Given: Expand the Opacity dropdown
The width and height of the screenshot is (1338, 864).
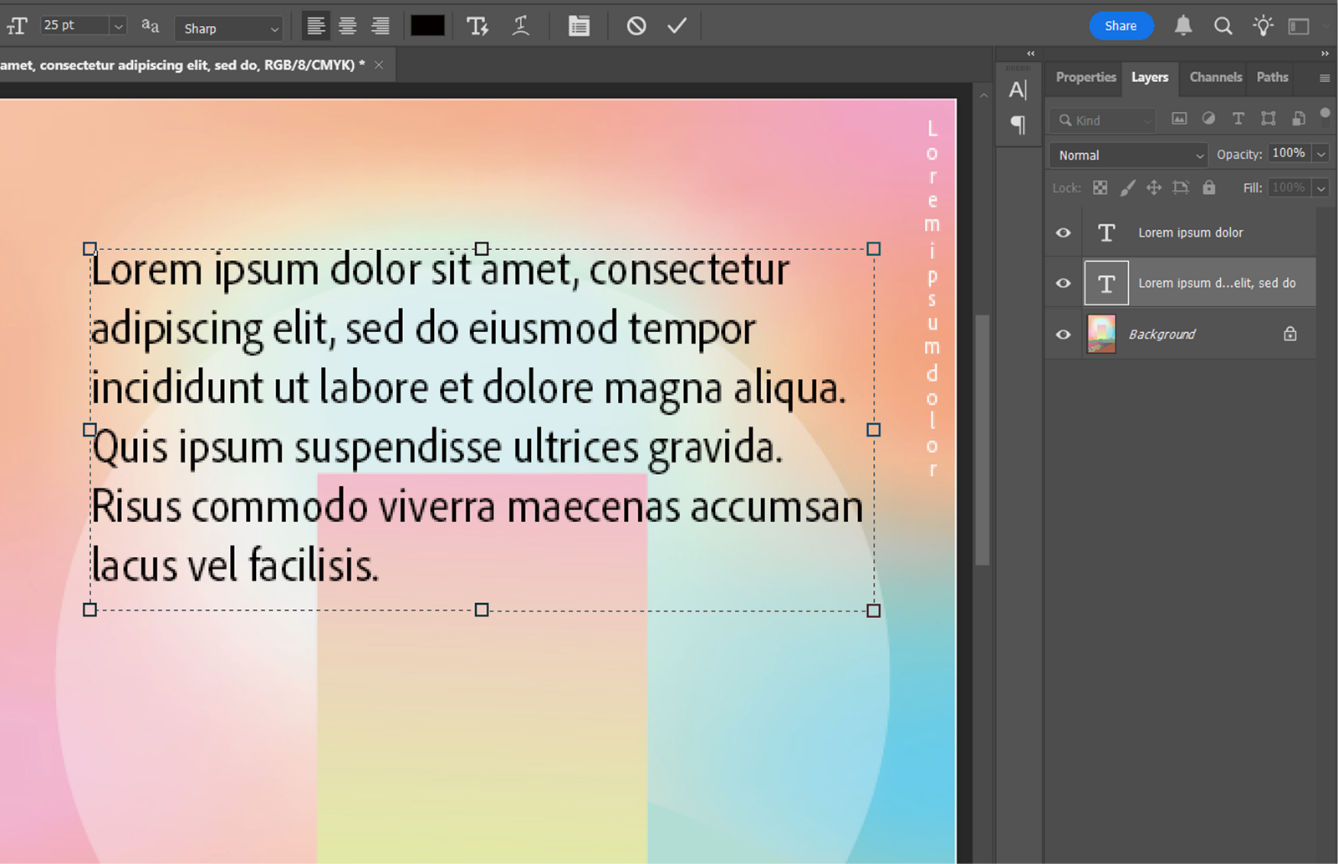Looking at the screenshot, I should (x=1320, y=153).
